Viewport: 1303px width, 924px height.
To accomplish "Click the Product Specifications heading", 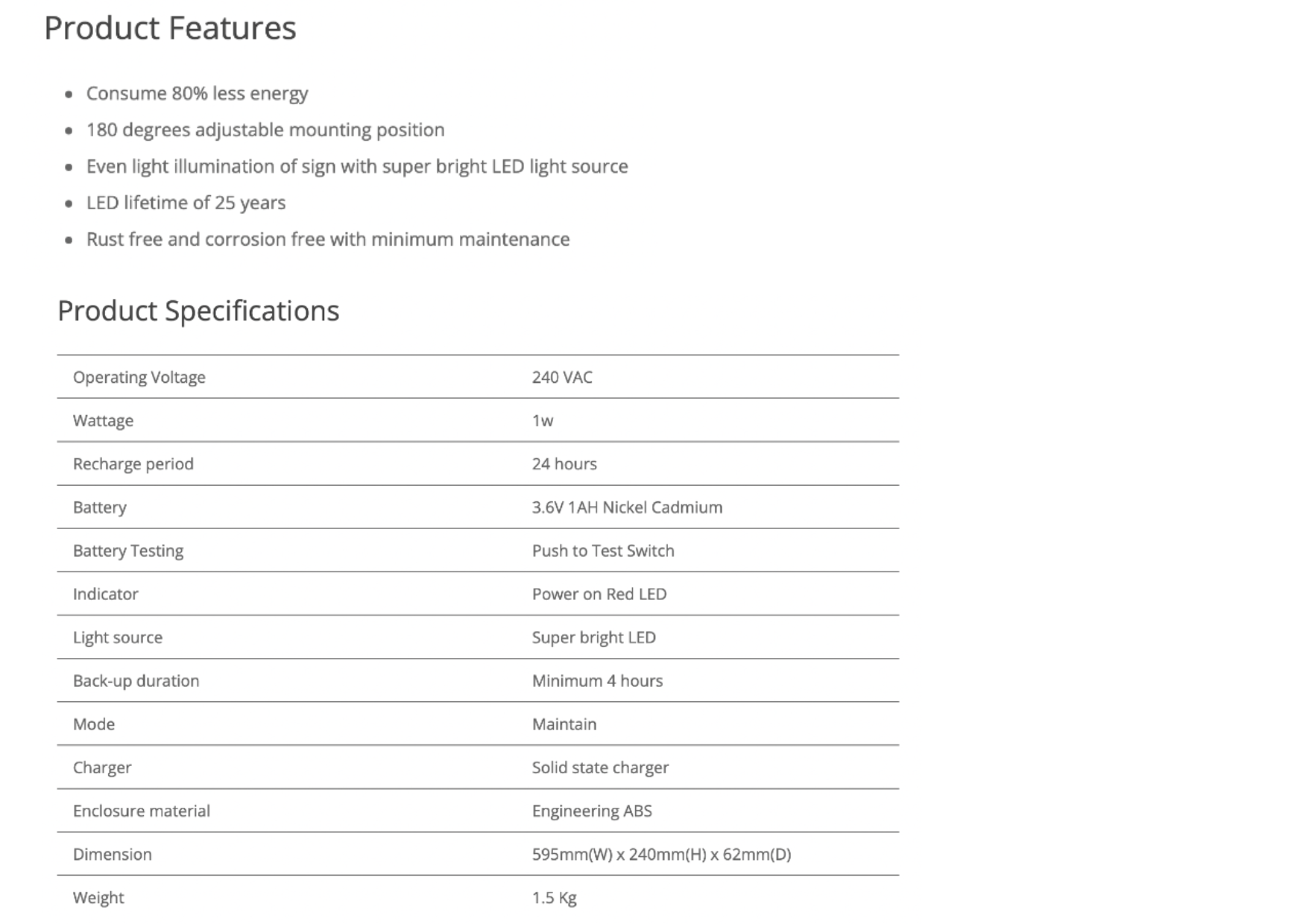I will click(x=198, y=311).
